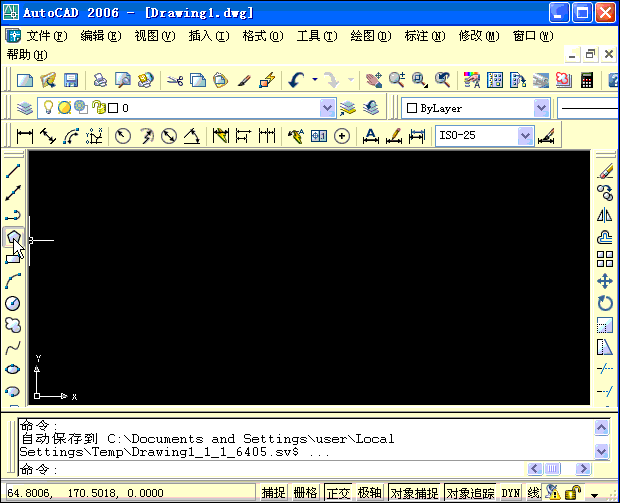Click the Radius Dimension icon

coord(123,136)
